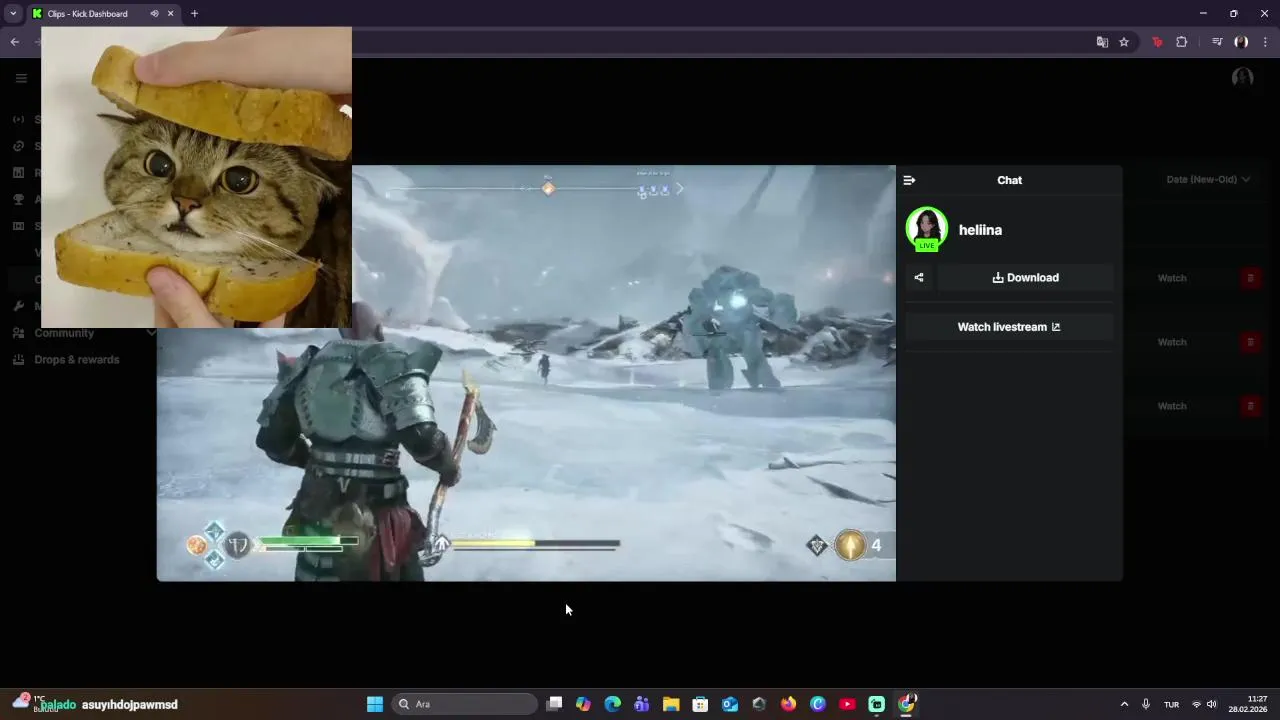This screenshot has width=1280, height=720.
Task: Open the translate page icon
Action: (1102, 42)
